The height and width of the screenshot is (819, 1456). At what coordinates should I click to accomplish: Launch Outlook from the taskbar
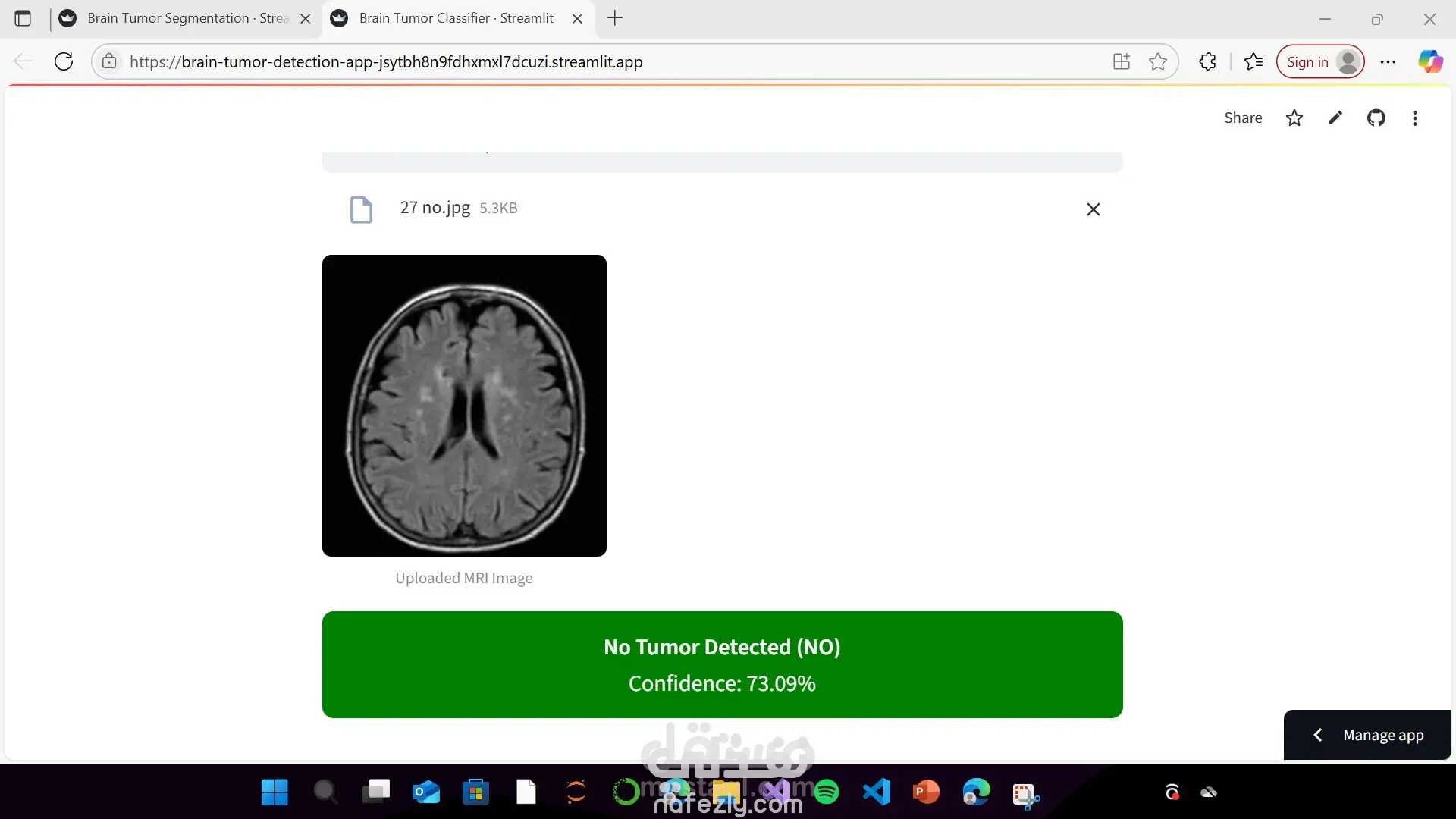pyautogui.click(x=426, y=792)
